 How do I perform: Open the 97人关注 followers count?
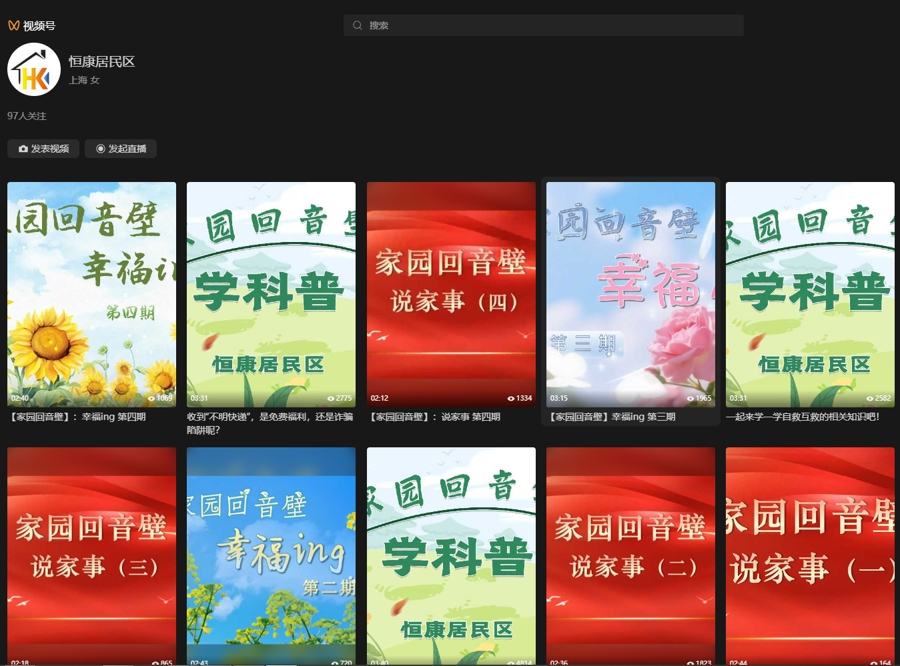pyautogui.click(x=27, y=116)
